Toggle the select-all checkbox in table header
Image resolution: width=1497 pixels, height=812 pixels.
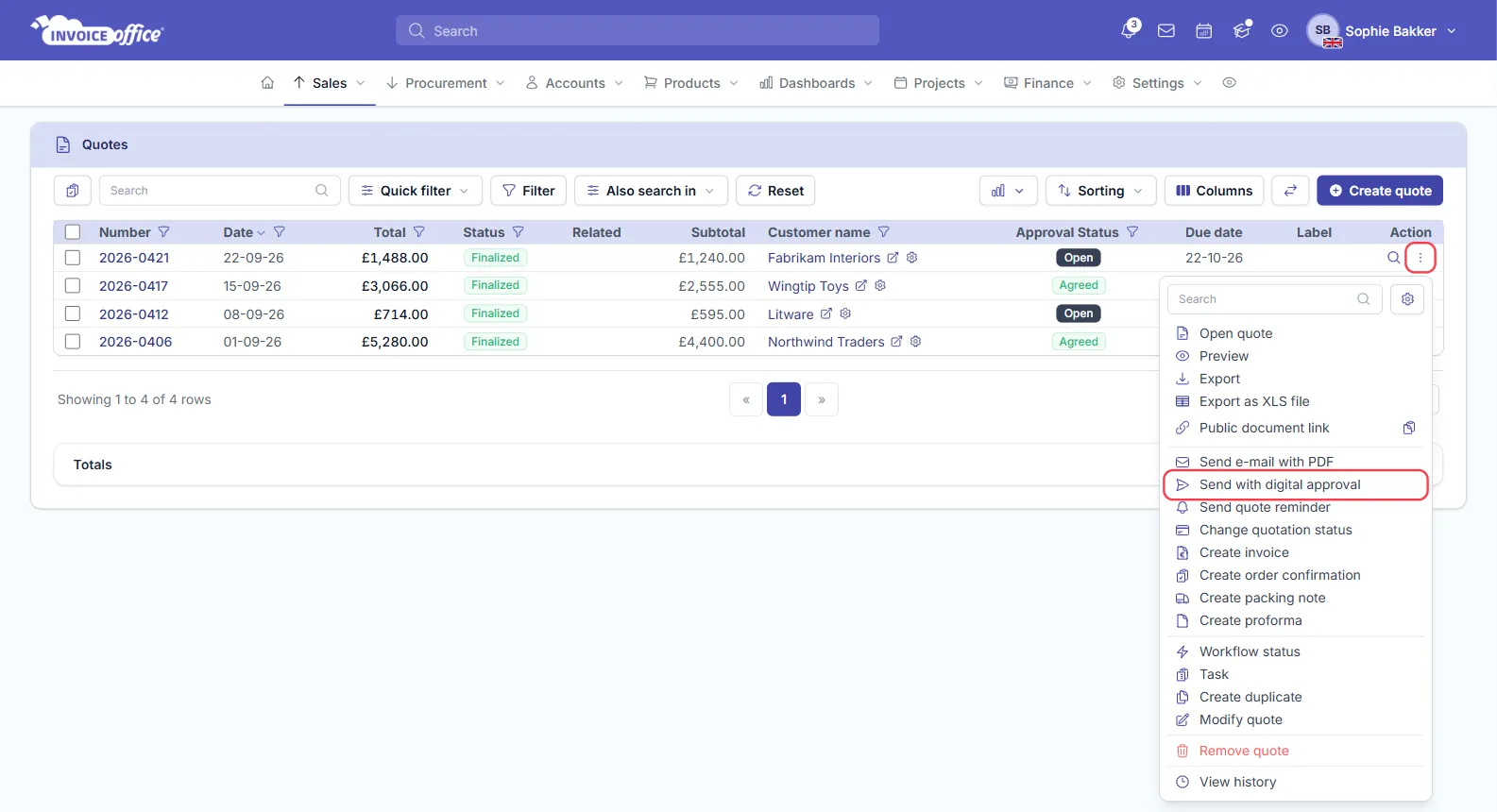click(x=73, y=232)
